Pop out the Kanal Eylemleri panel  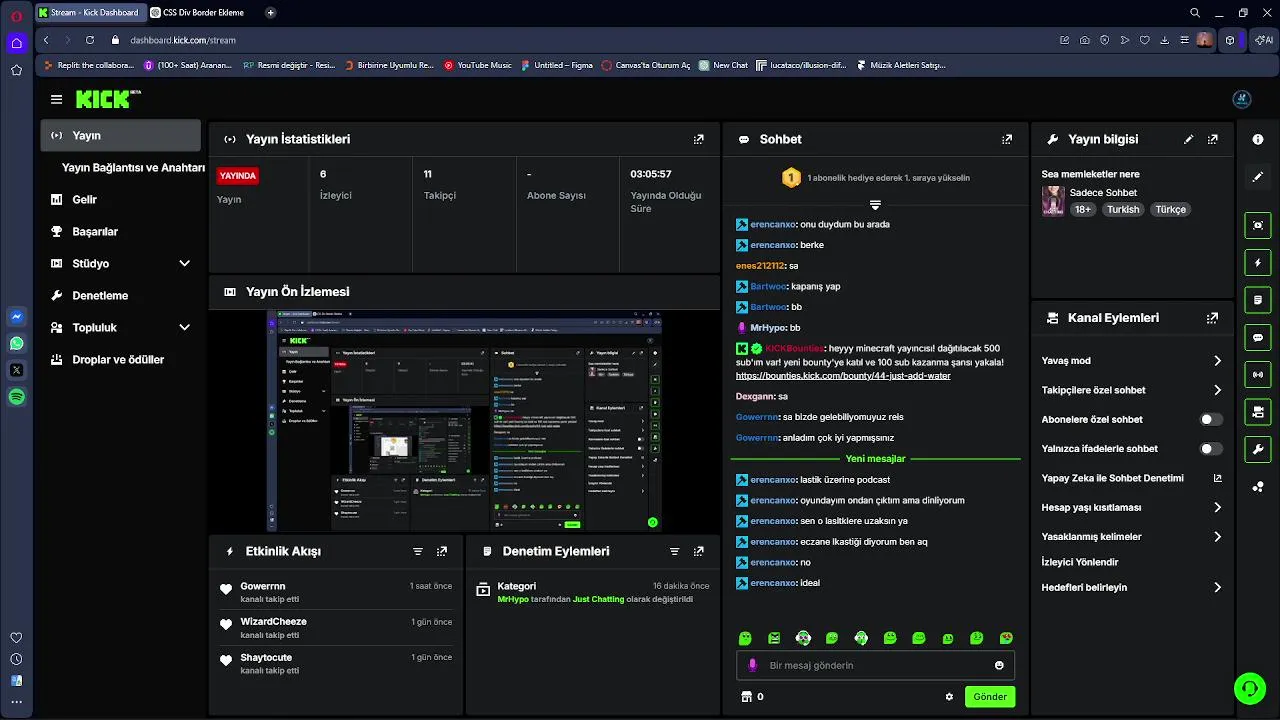point(1212,318)
